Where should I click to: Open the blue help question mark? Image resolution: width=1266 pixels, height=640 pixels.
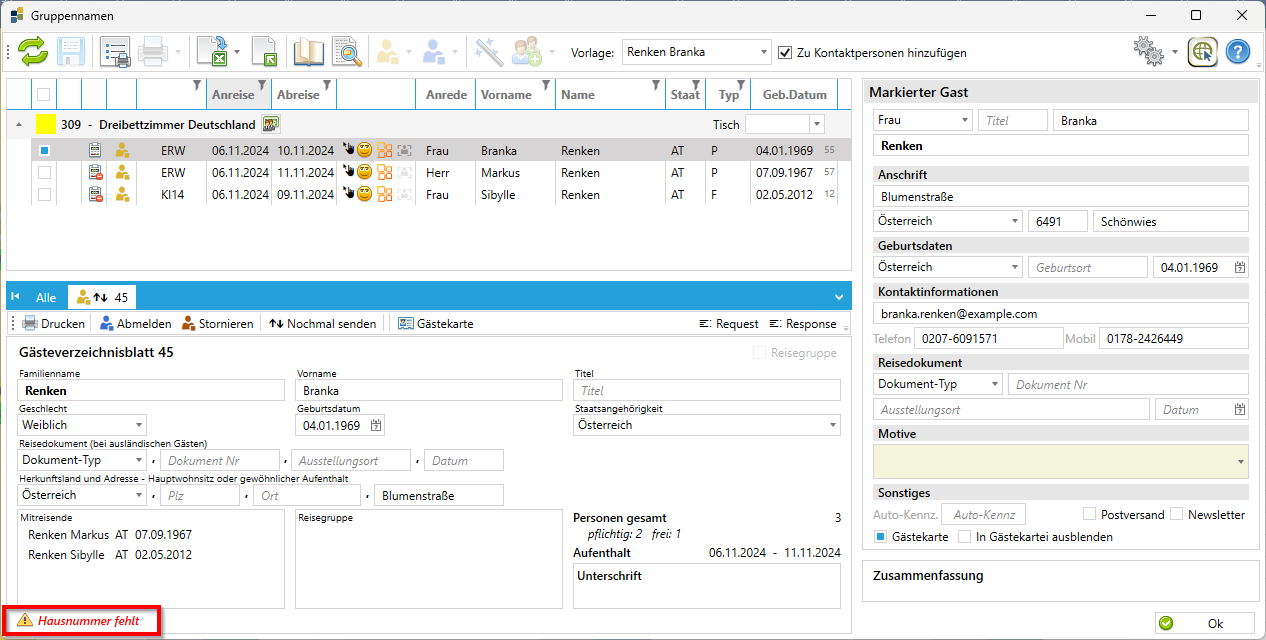(1238, 52)
